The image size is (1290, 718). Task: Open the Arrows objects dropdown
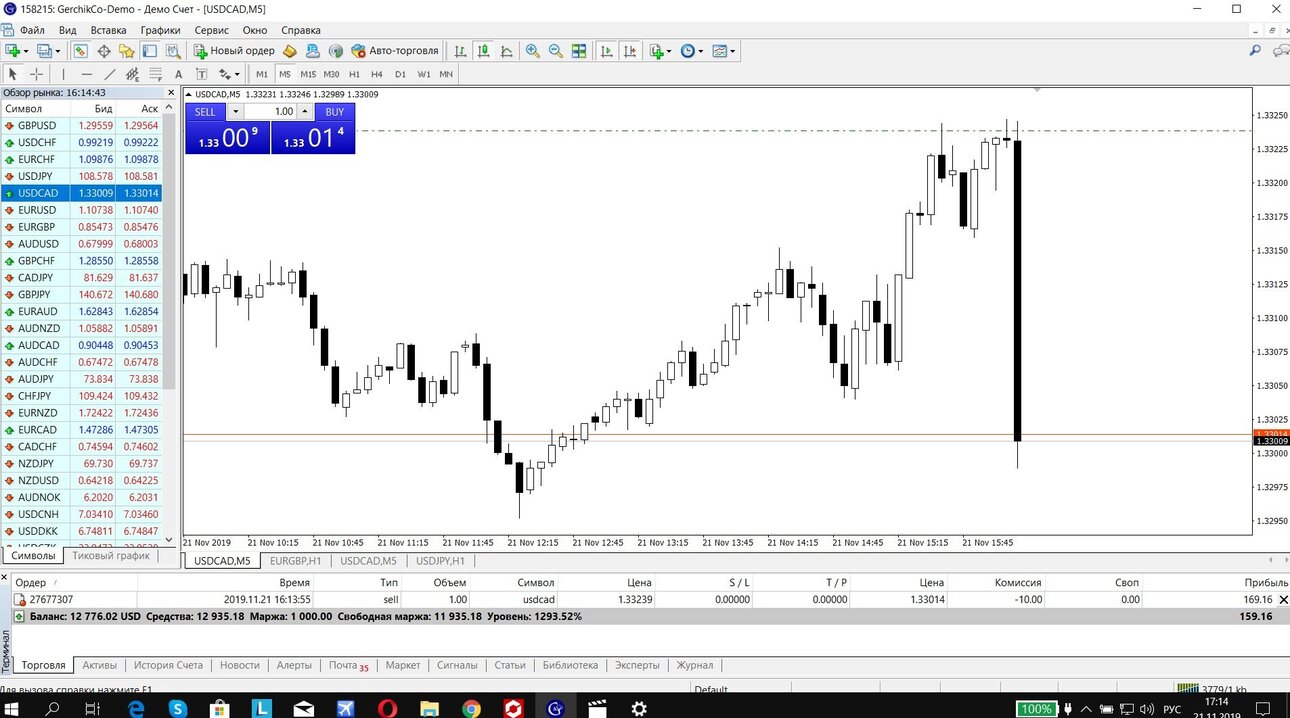coord(229,74)
